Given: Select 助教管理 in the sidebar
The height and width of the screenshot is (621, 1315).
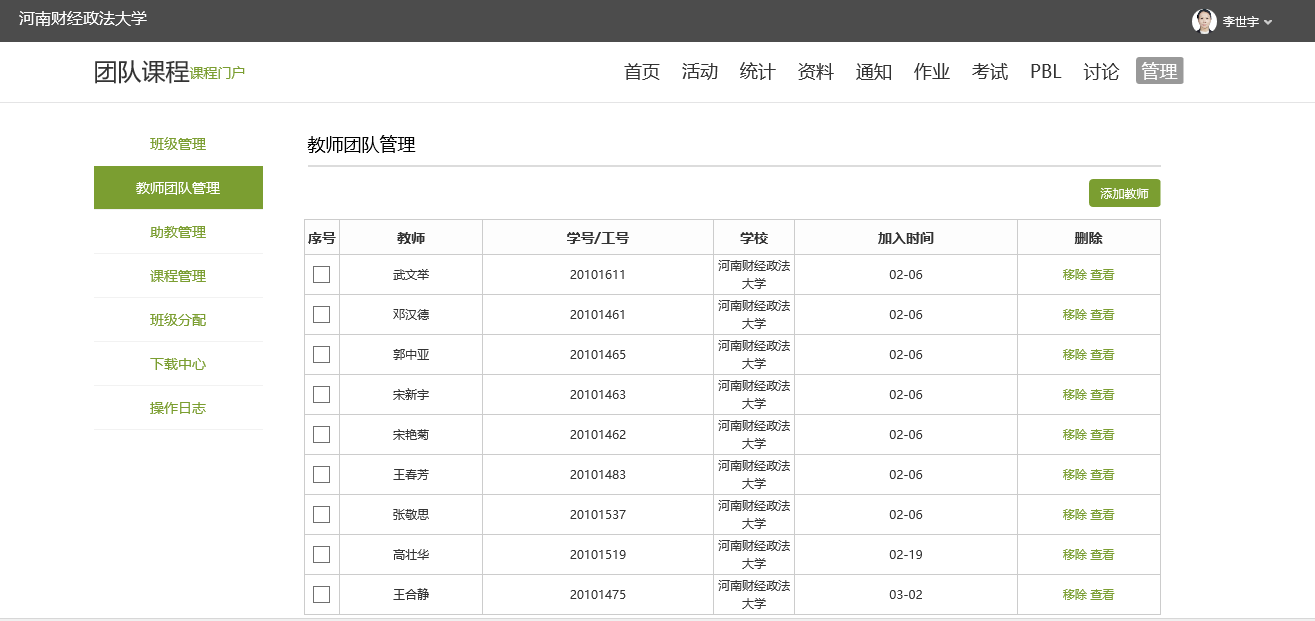Looking at the screenshot, I should [x=178, y=232].
